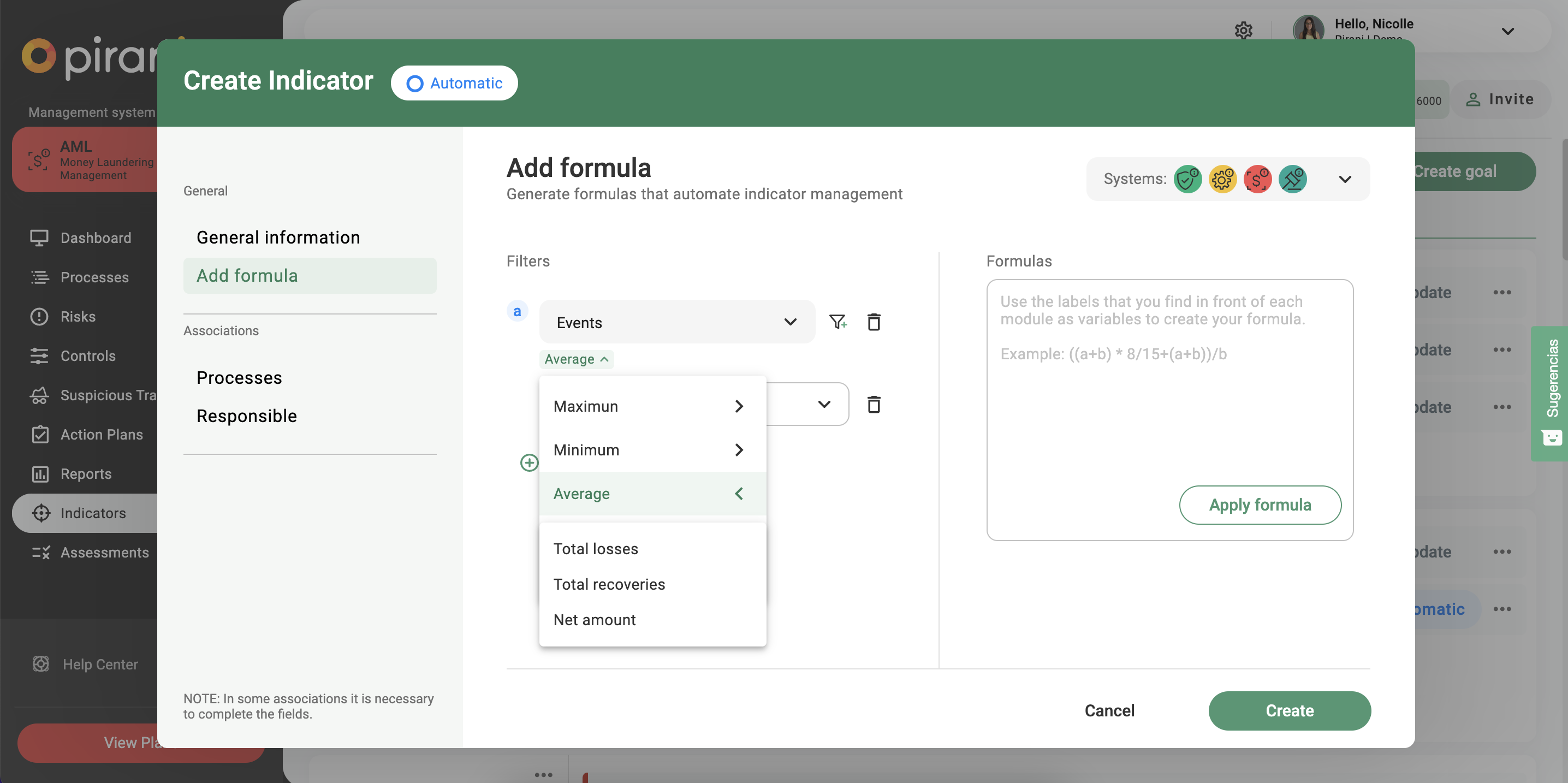The image size is (1568, 783).
Task: Select the yellow gear system icon
Action: tap(1222, 179)
